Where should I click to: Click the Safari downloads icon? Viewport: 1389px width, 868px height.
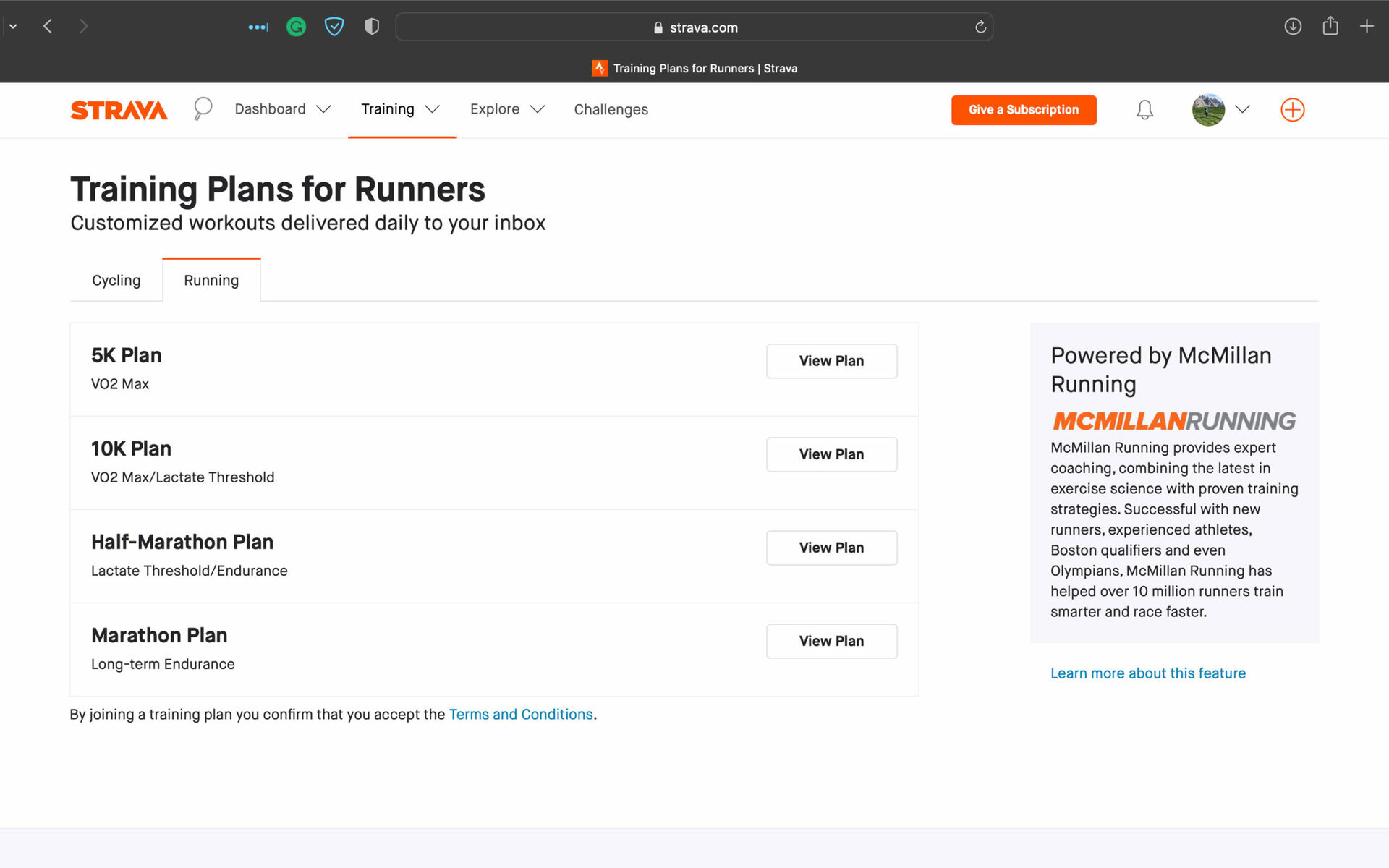(x=1293, y=27)
